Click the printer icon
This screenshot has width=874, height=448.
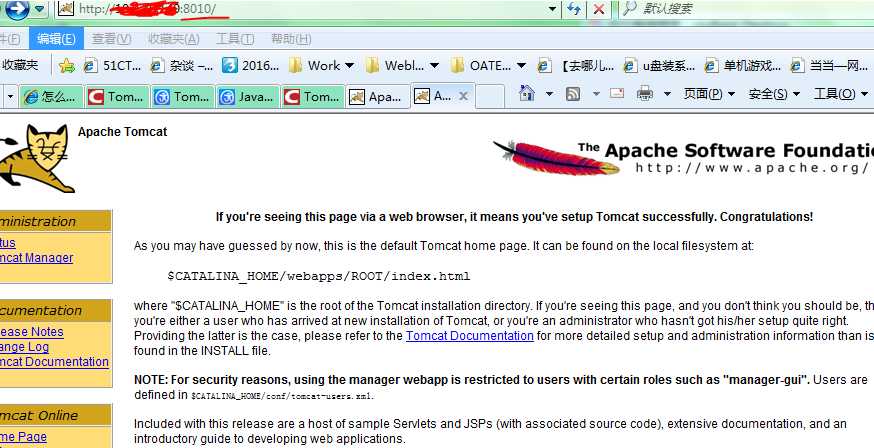click(645, 93)
